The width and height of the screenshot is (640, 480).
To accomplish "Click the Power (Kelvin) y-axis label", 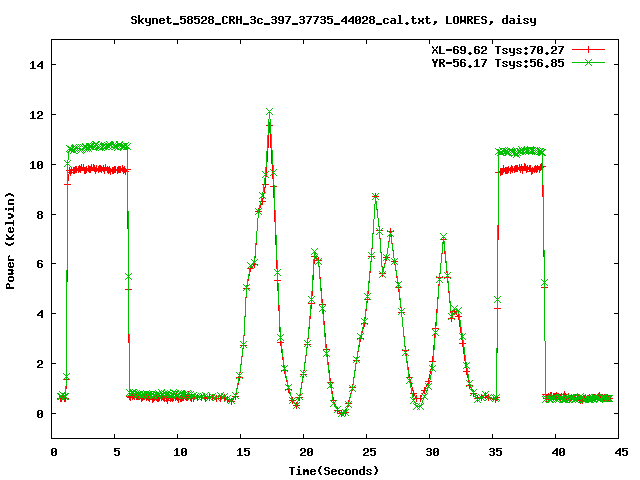I will point(10,241).
